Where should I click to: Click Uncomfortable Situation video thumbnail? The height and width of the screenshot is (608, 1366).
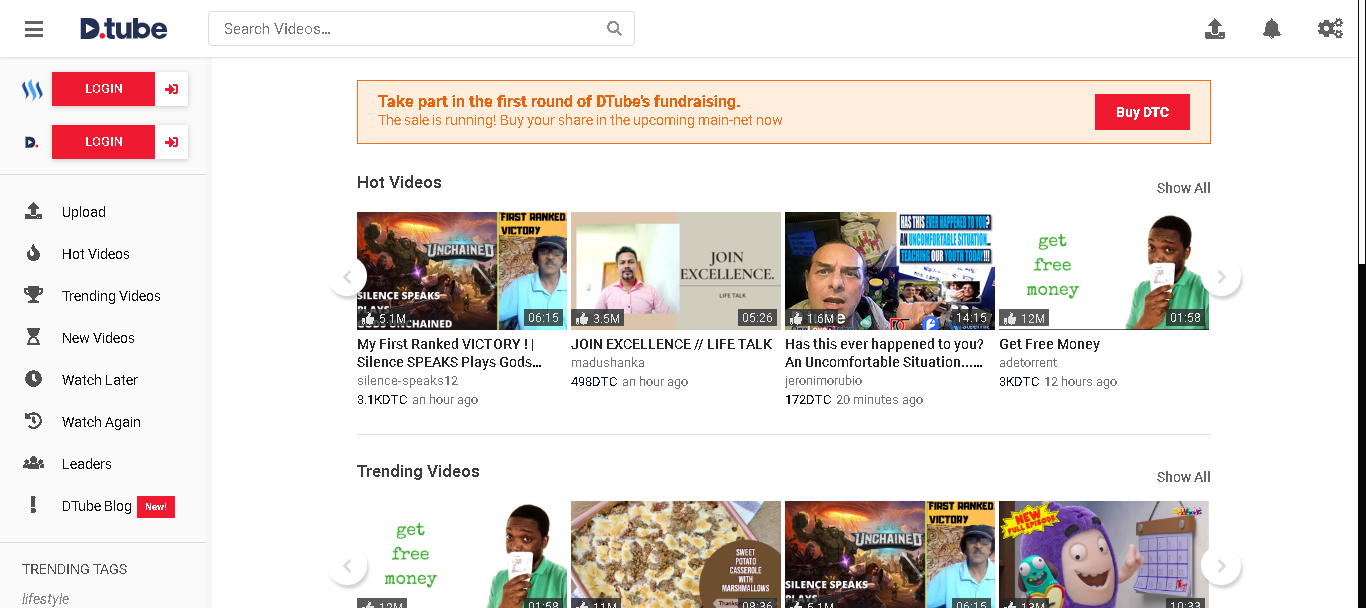[890, 270]
